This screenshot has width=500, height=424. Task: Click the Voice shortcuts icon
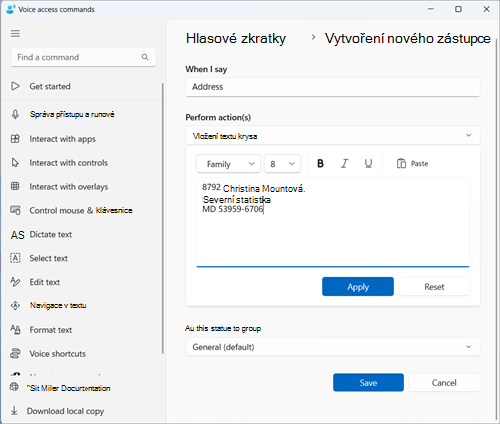(15, 353)
